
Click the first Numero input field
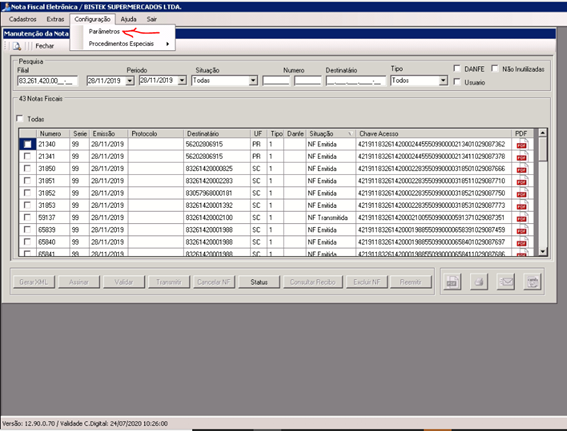tap(276, 81)
